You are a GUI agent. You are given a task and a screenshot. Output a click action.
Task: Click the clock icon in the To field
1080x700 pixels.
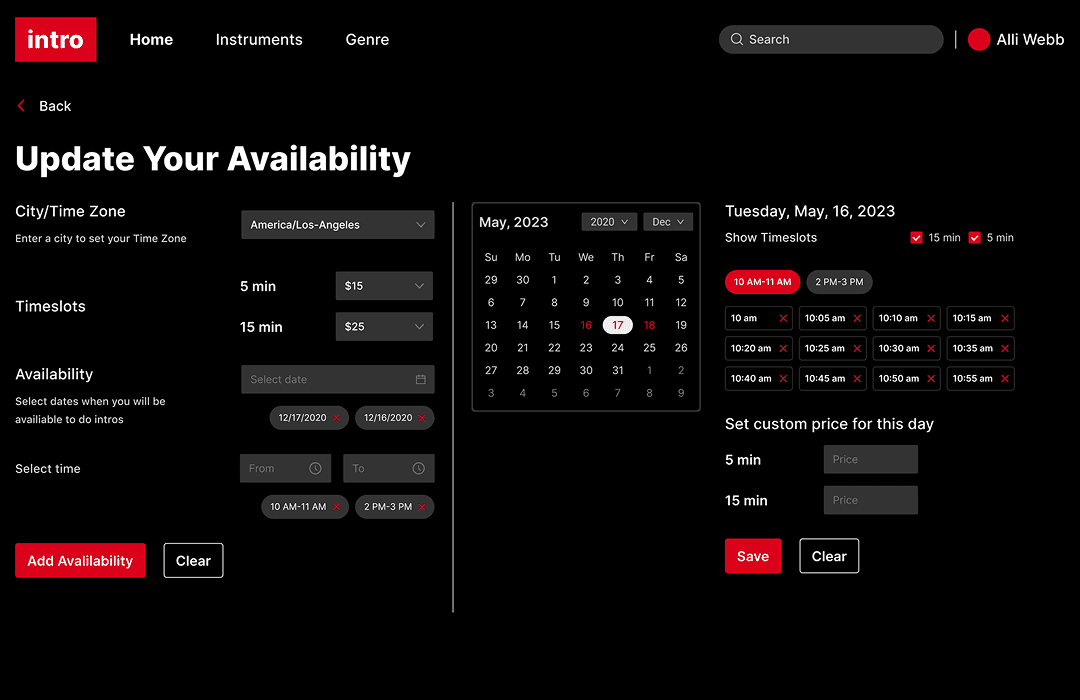coord(419,468)
